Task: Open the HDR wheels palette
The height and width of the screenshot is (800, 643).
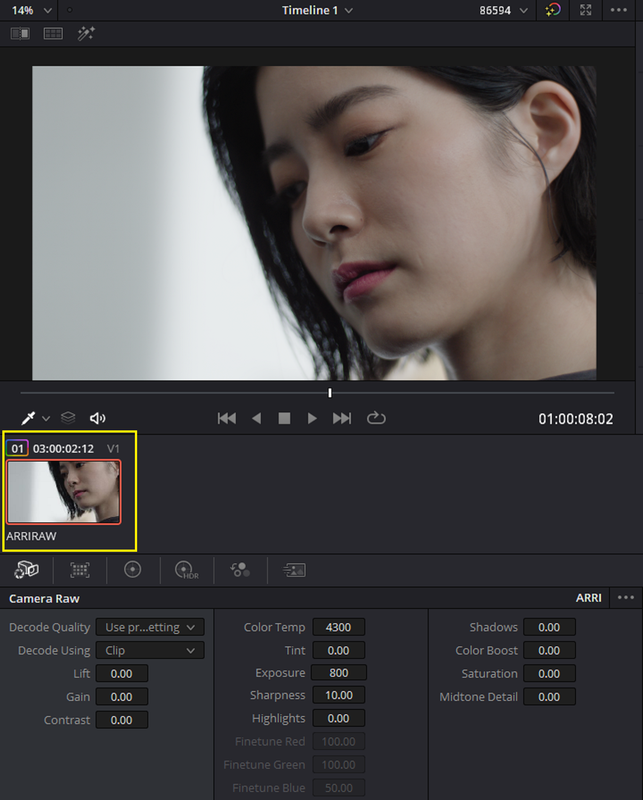Action: pos(186,570)
